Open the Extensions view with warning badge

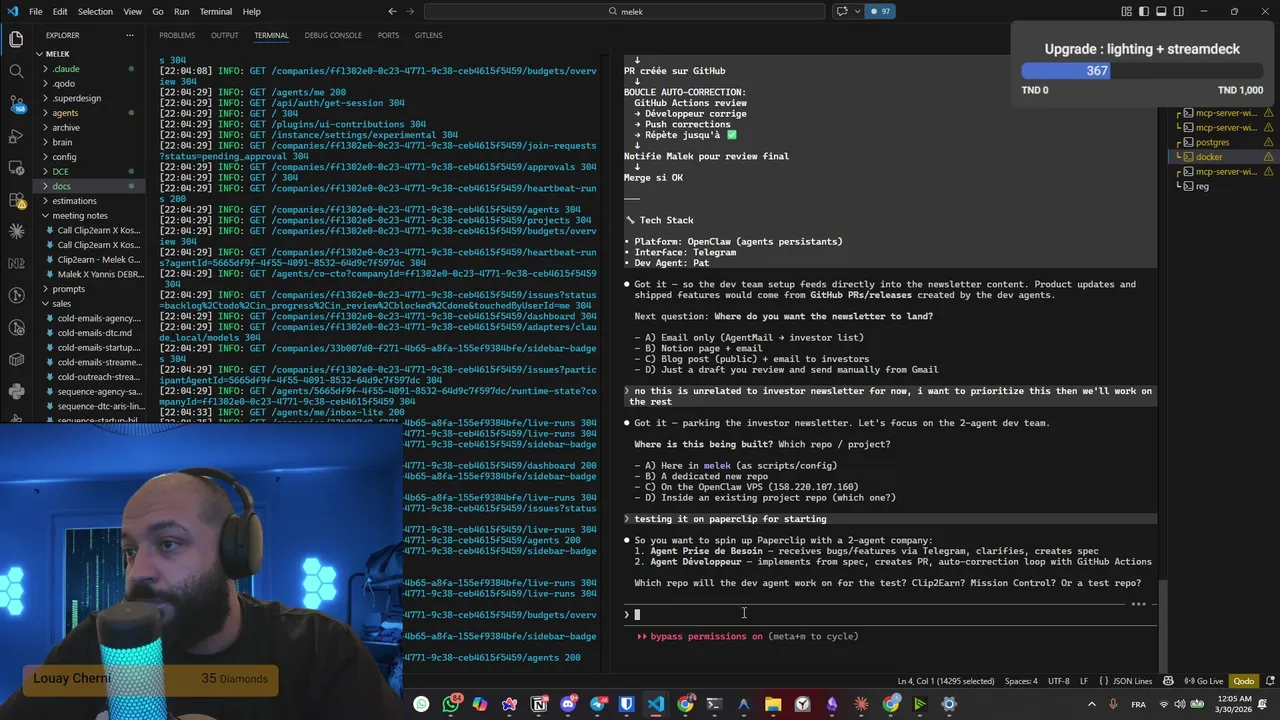[x=16, y=200]
